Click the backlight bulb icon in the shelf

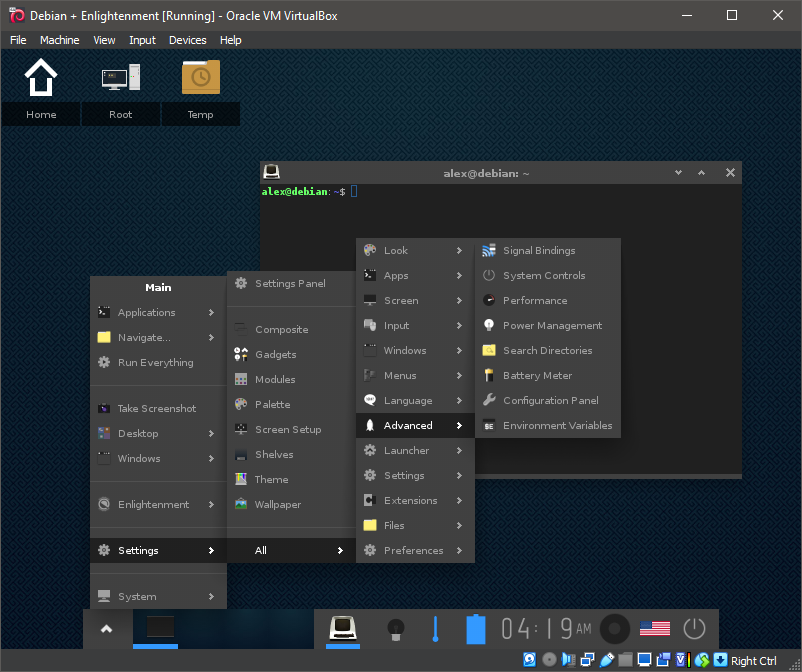pos(396,629)
